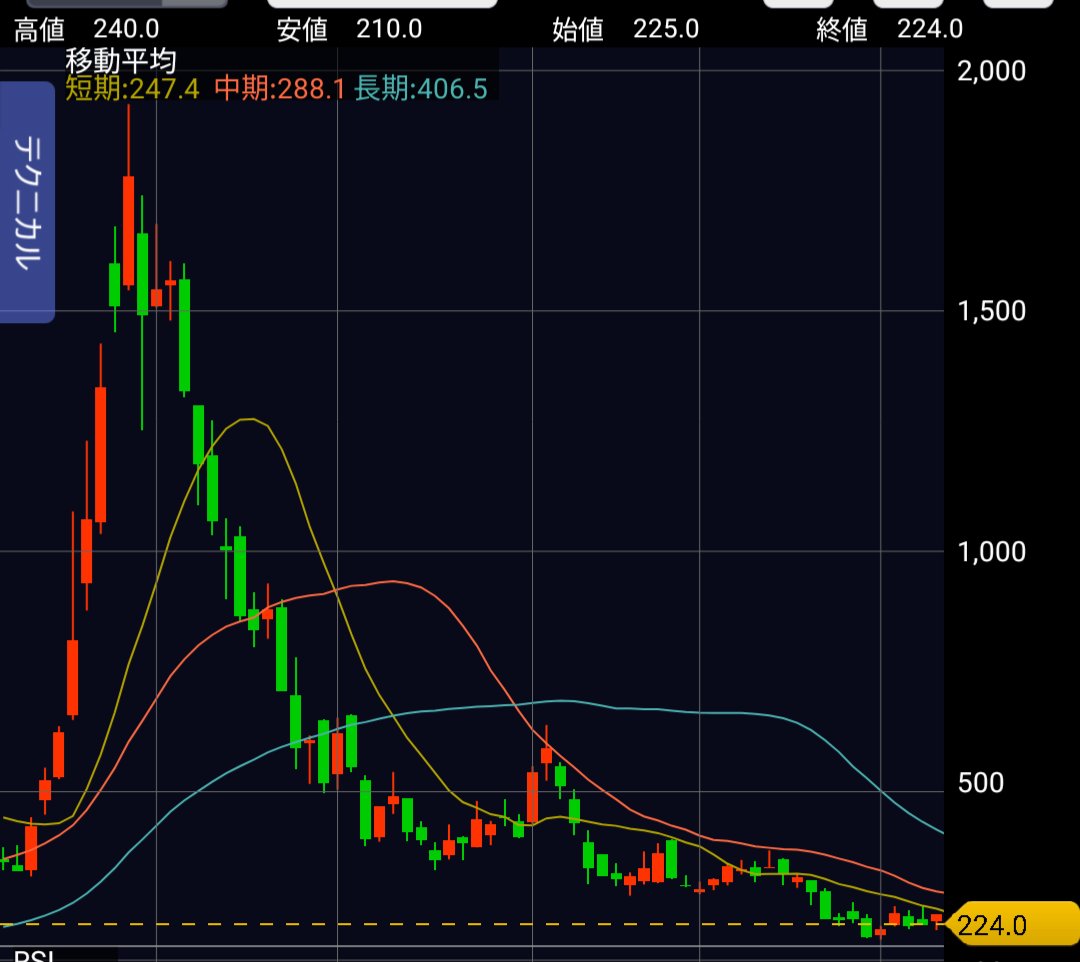Click the 高値 240.0 value
Viewport: 1080px width, 962px height.
(87, 30)
